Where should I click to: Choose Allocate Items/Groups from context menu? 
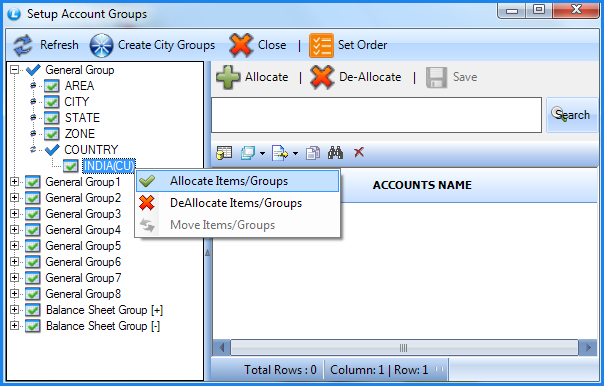coord(237,181)
